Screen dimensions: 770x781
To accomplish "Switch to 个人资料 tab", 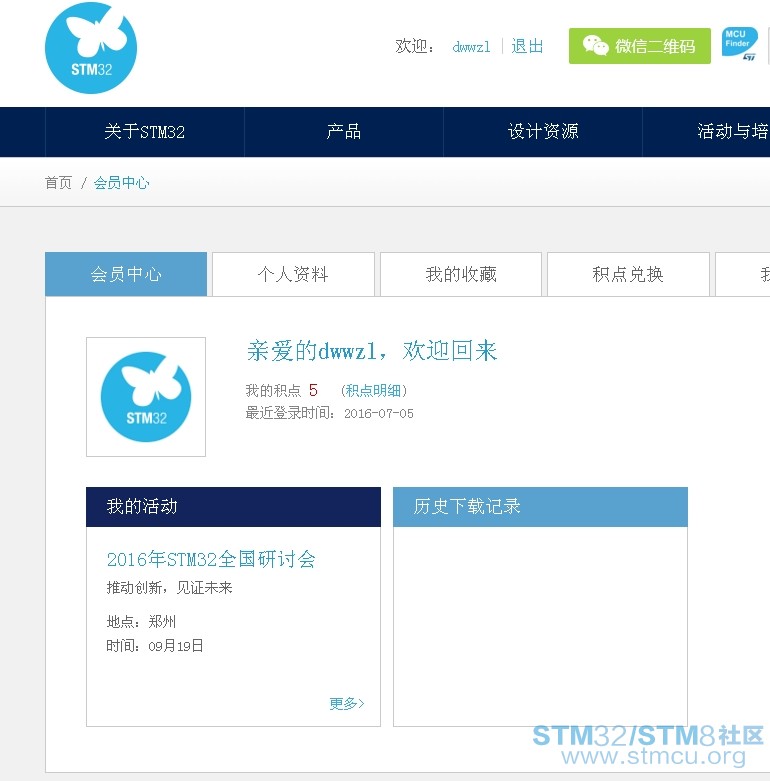I will [293, 274].
